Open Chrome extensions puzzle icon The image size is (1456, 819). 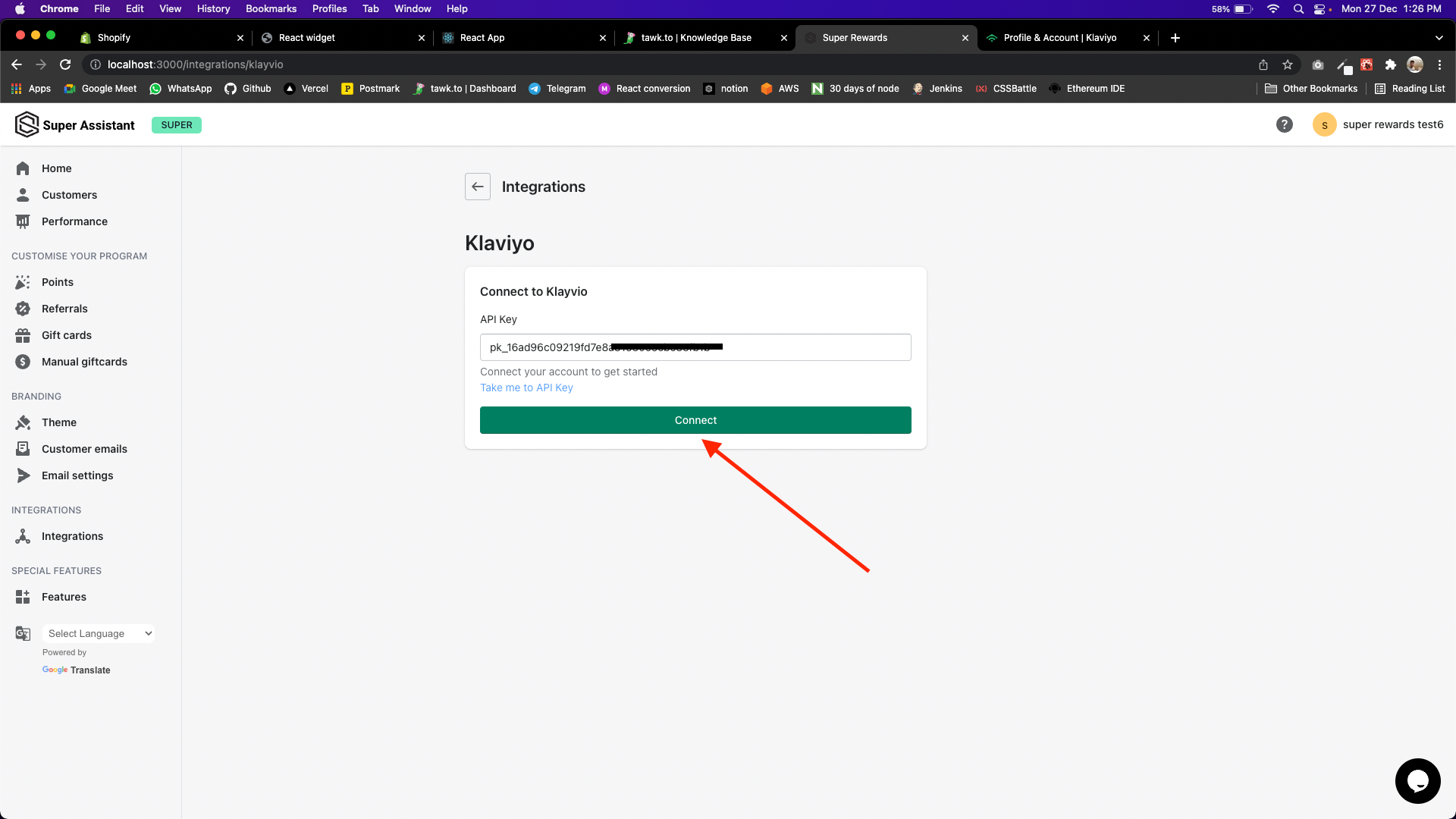[x=1390, y=64]
